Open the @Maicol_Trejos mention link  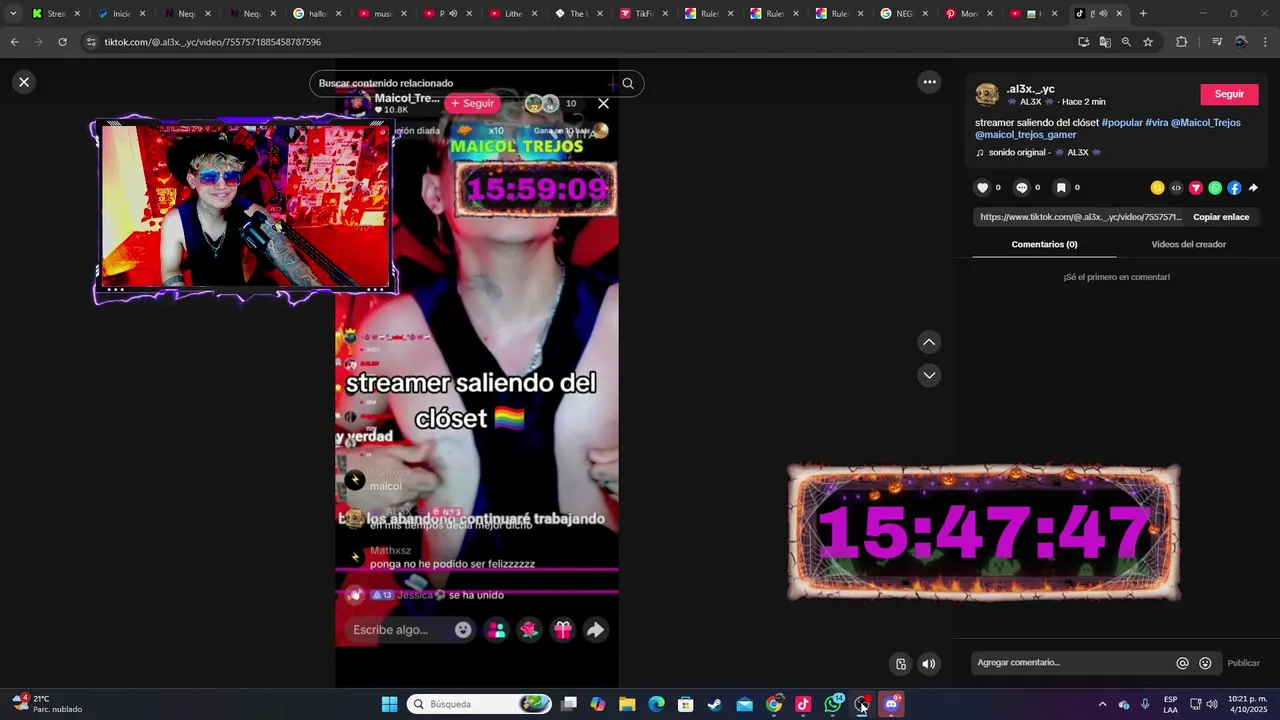1206,123
